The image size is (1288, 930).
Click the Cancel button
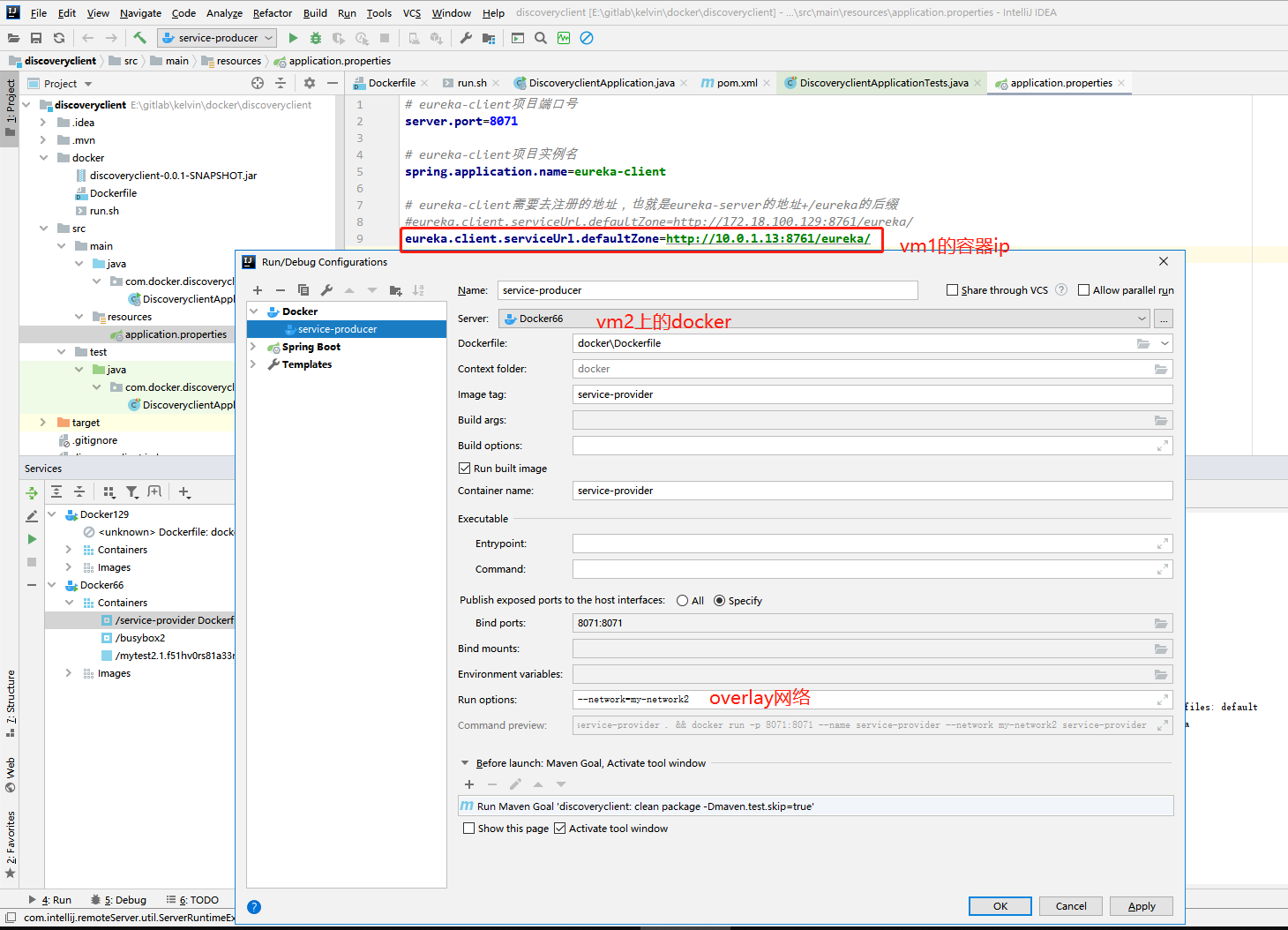point(1071,906)
